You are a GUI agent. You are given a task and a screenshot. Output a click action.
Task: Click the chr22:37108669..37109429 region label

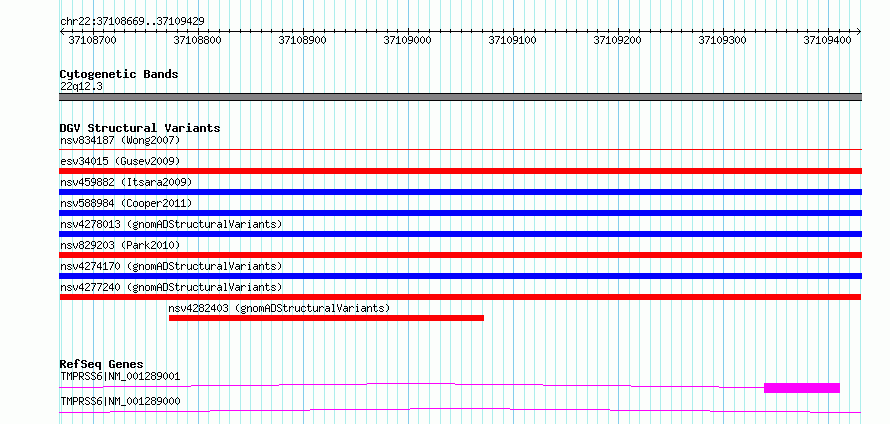pos(132,22)
